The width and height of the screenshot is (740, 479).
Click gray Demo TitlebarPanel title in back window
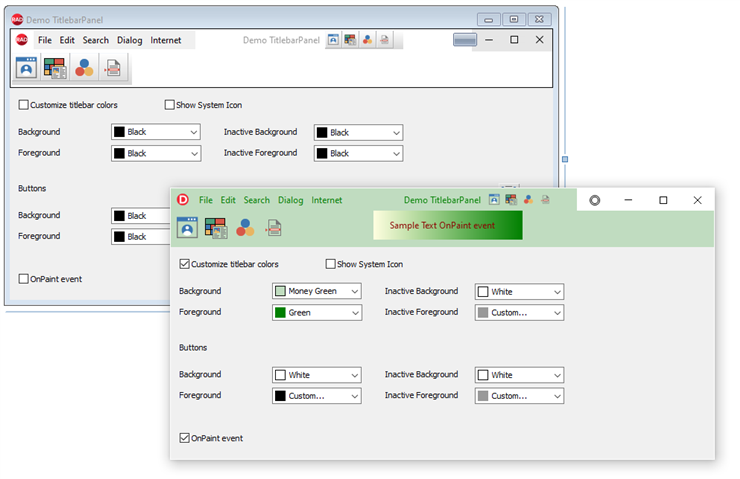point(281,40)
